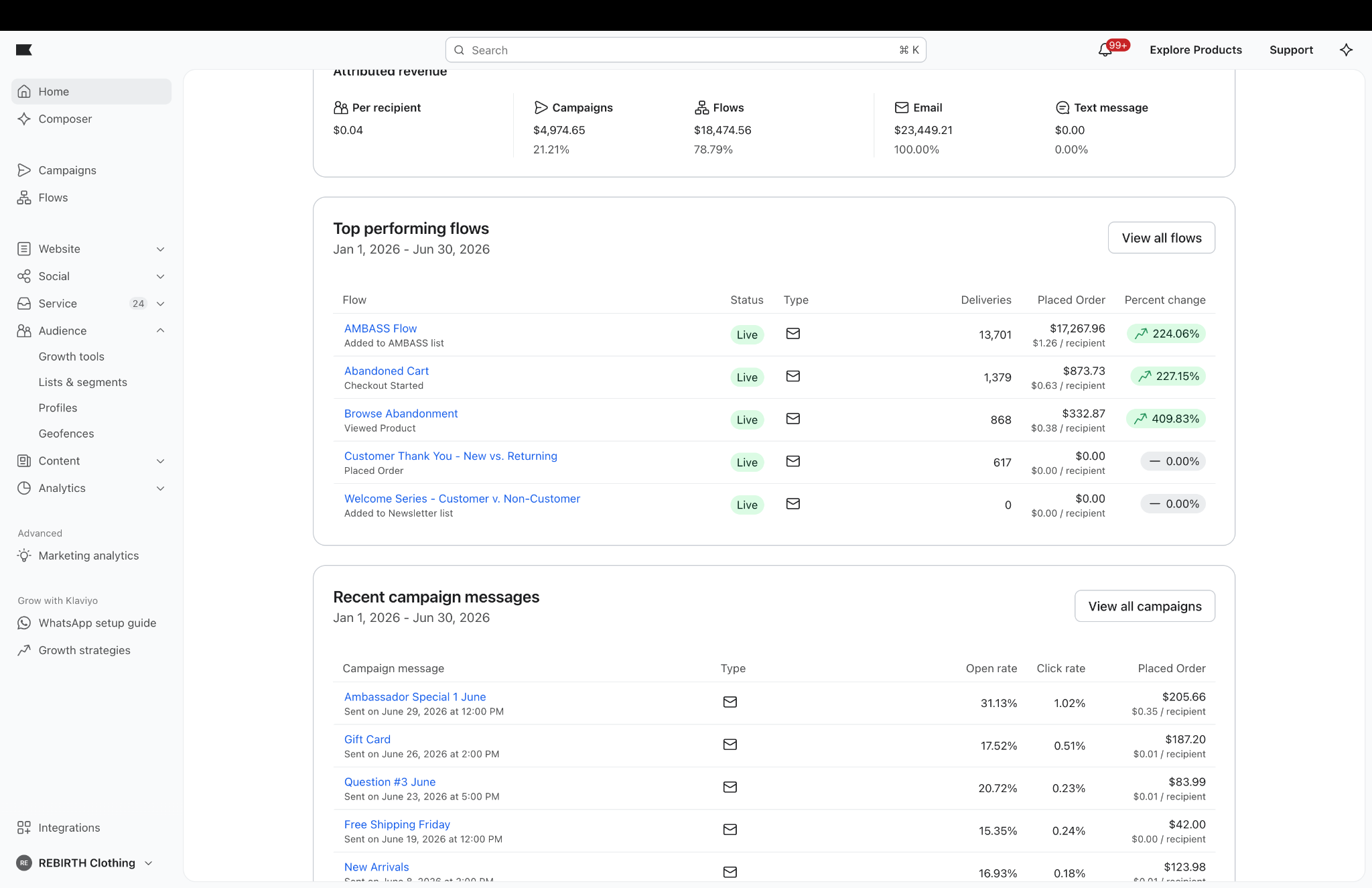Click the Live status badge for Abandoned Cart
The height and width of the screenshot is (888, 1372).
coord(747,377)
